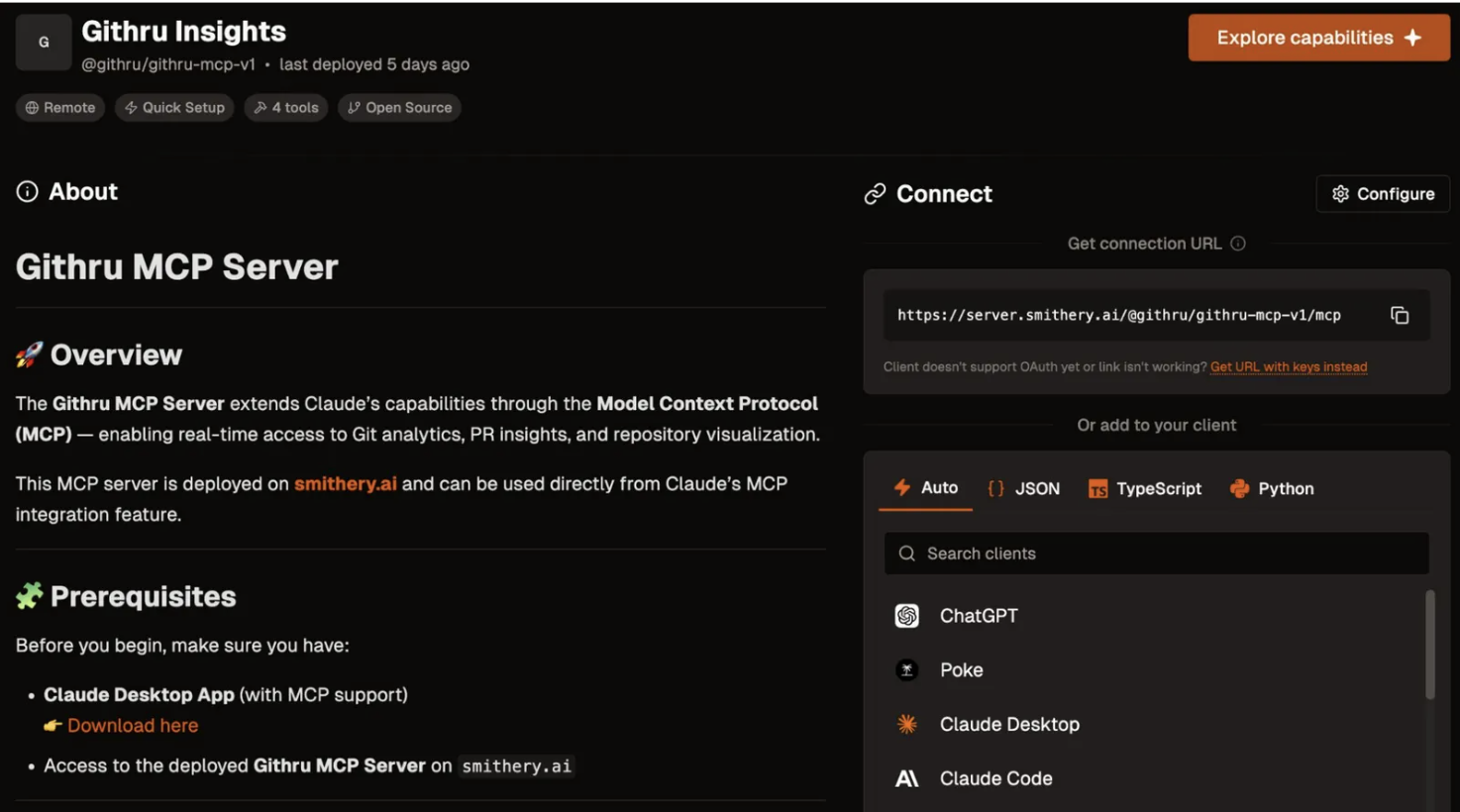
Task: Select the Python tab
Action: click(1272, 488)
